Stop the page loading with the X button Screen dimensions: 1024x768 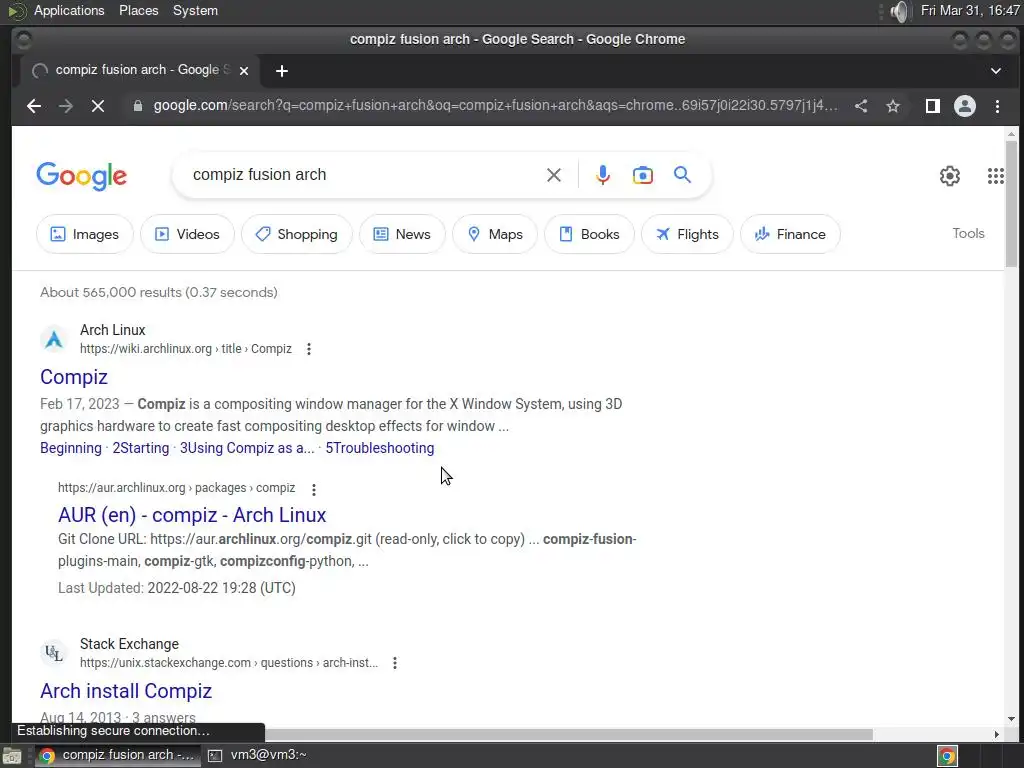pos(98,106)
